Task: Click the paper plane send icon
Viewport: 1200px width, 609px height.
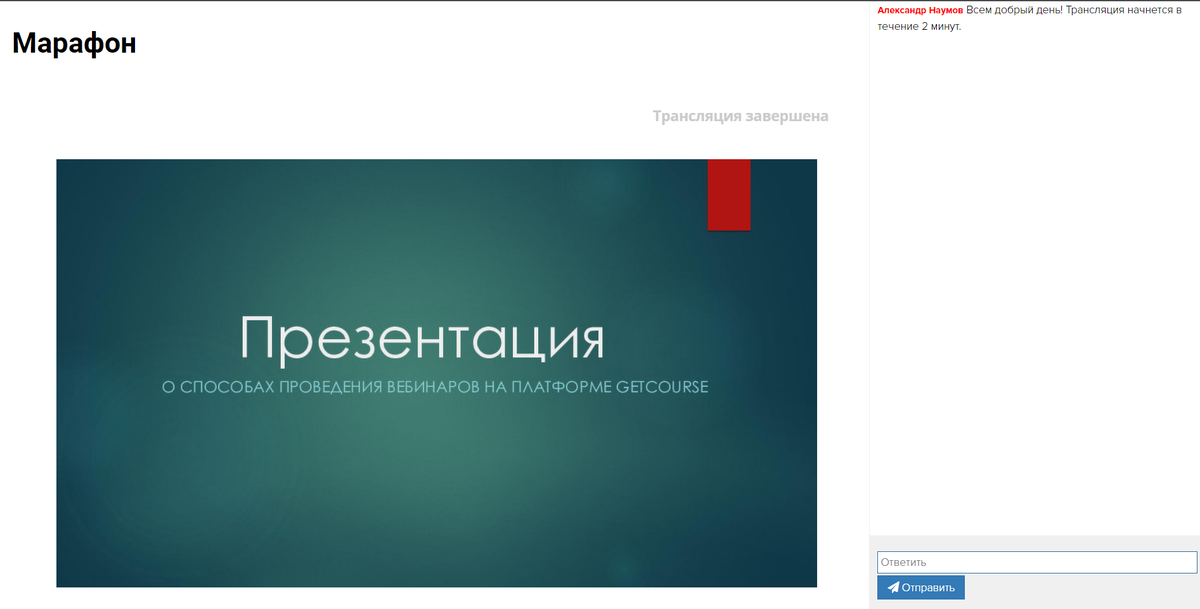Action: pyautogui.click(x=893, y=588)
